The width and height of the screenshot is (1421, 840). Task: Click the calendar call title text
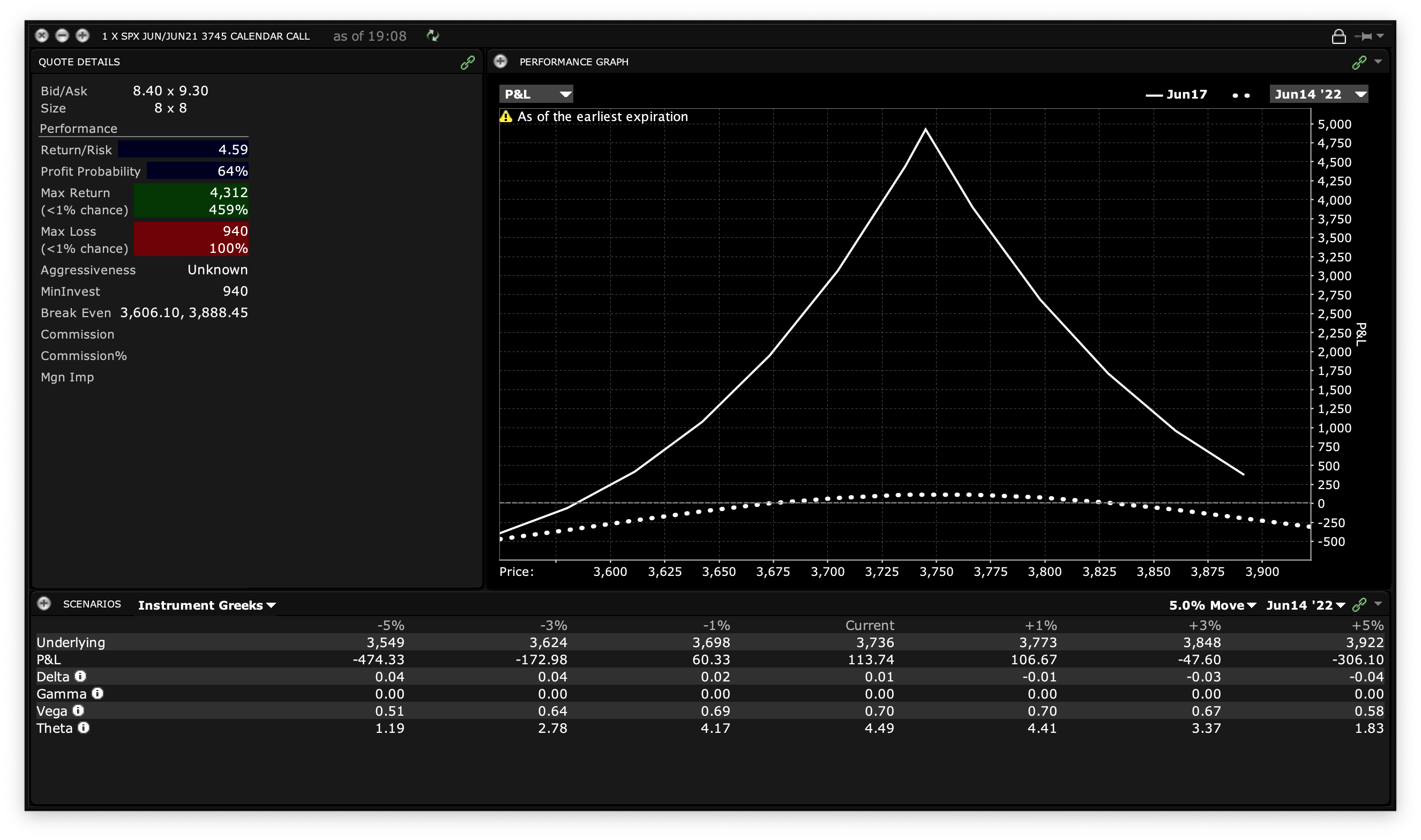point(206,36)
